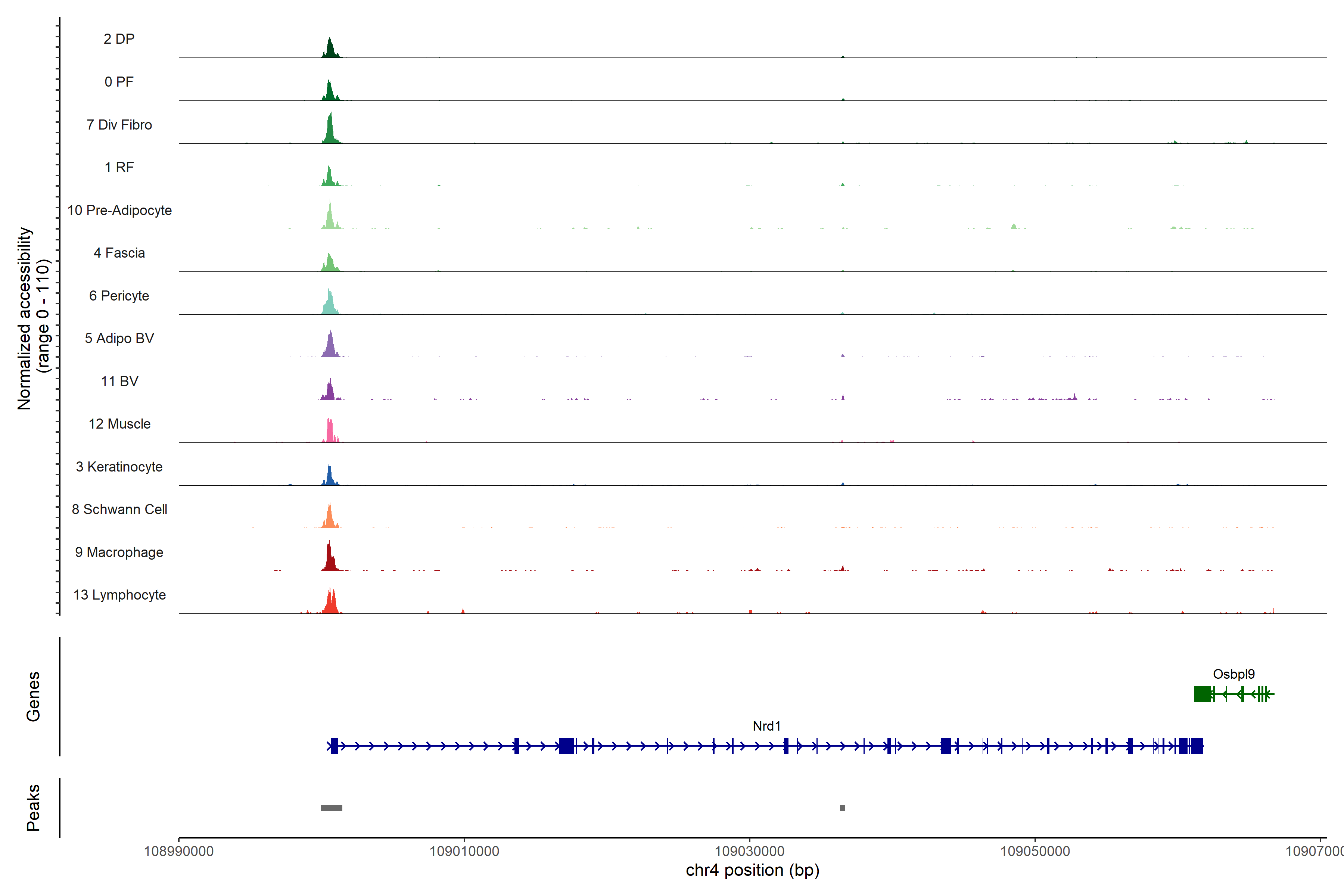Click the large gray peak bar
Viewport: 1344px width, 896px height.
pyautogui.click(x=332, y=808)
